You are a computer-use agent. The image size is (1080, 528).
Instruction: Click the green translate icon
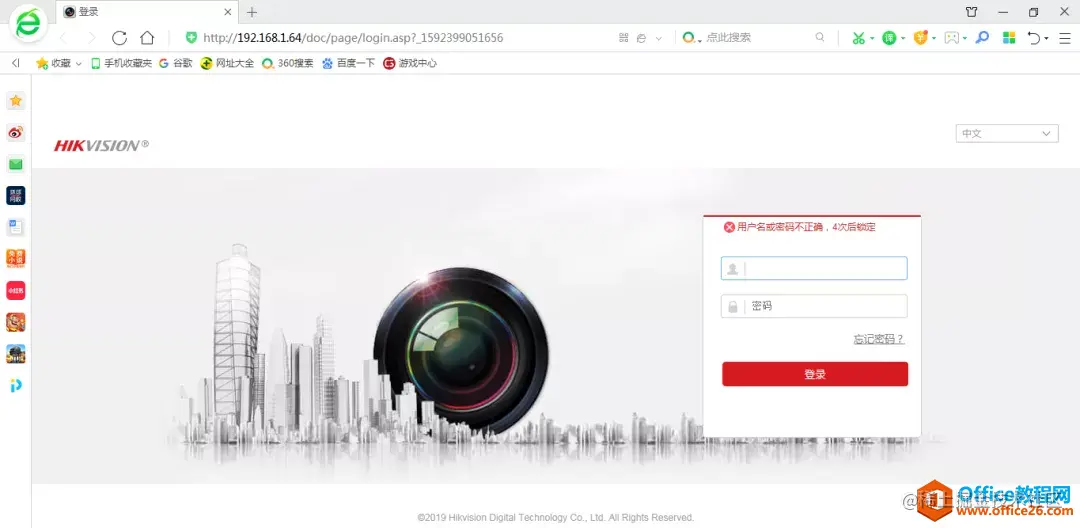[x=889, y=38]
